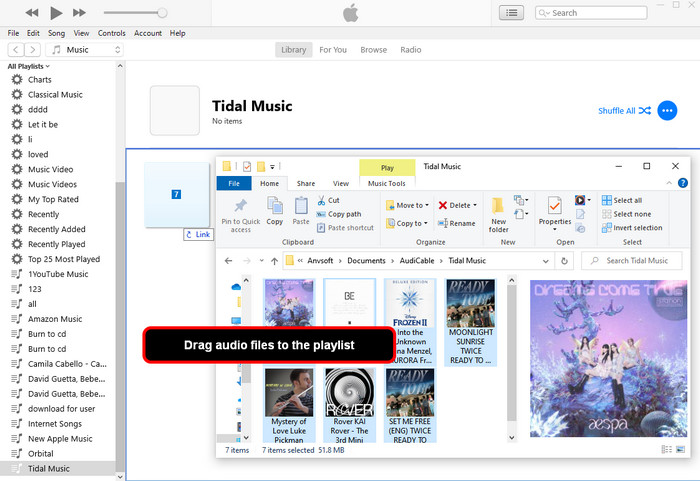The height and width of the screenshot is (481, 700).
Task: Click Select none in ribbon
Action: point(626,214)
